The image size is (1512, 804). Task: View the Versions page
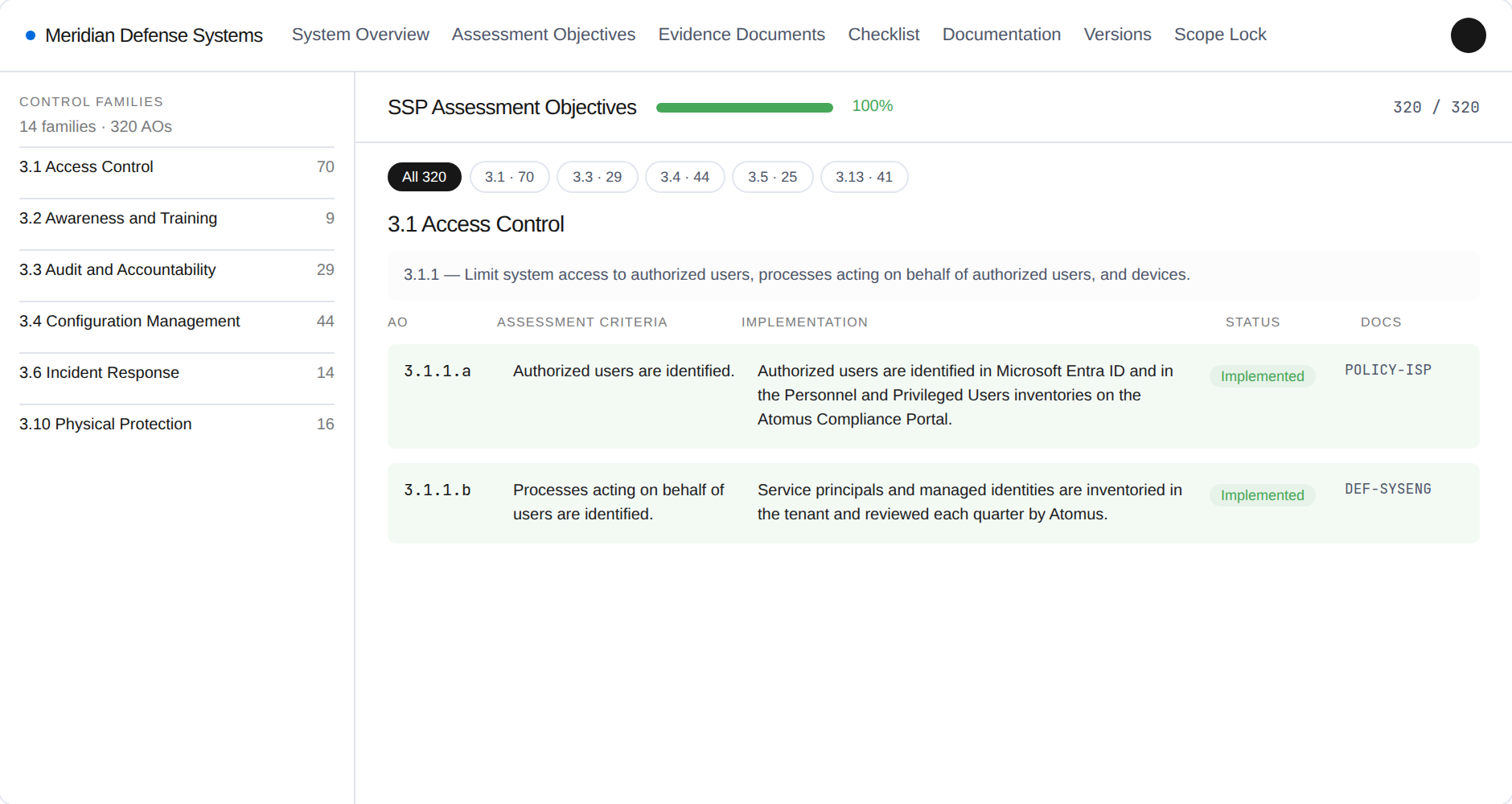[x=1117, y=35]
